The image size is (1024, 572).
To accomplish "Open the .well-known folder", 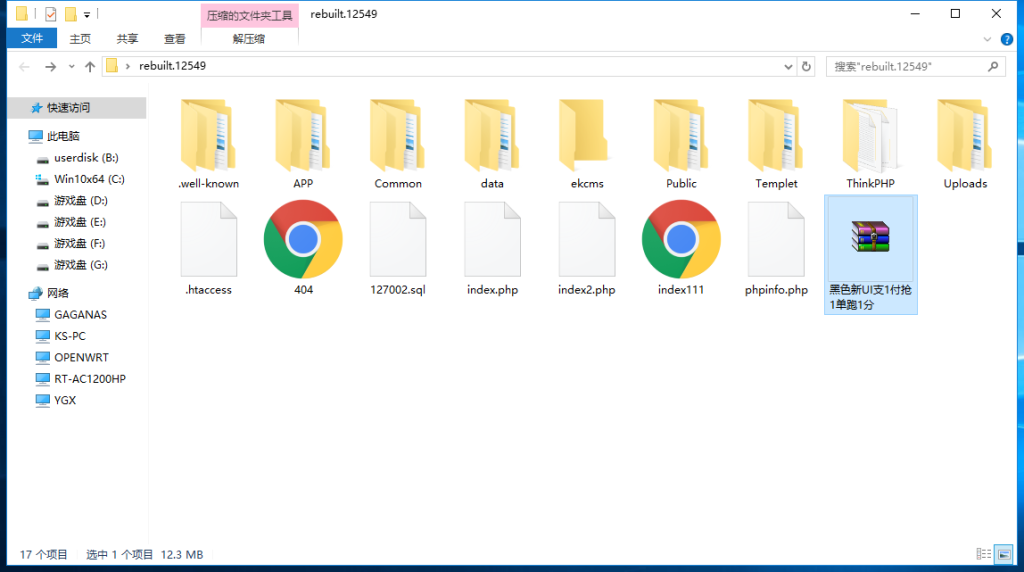I will pyautogui.click(x=208, y=144).
